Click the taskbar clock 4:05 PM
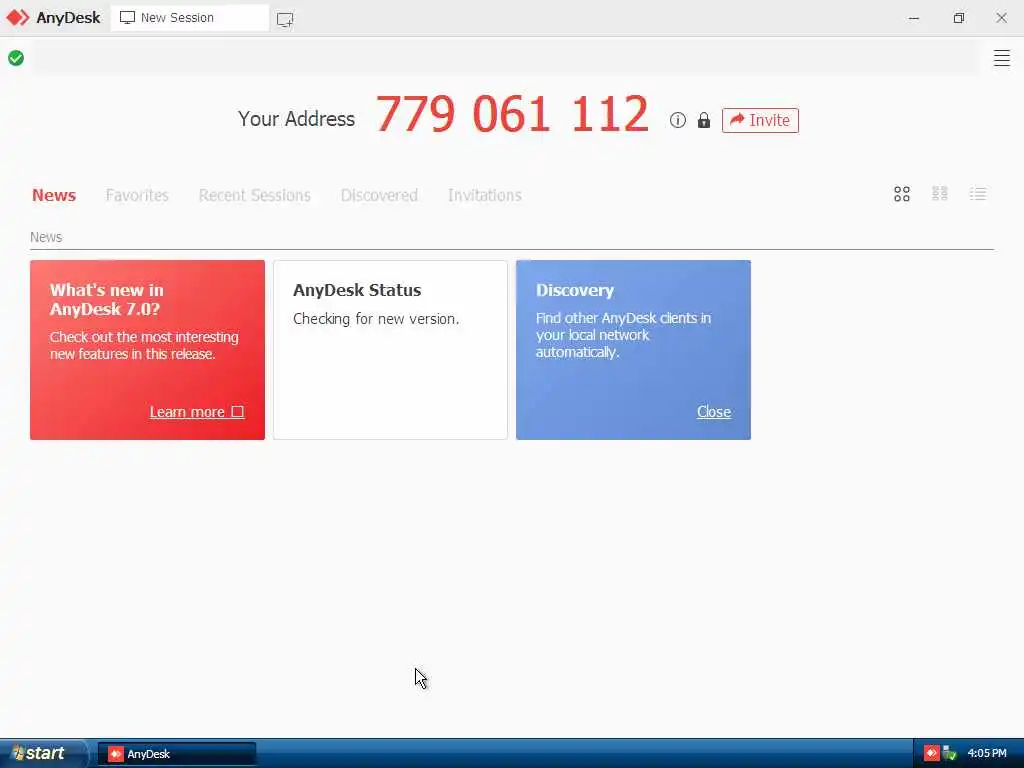This screenshot has height=768, width=1024. point(987,753)
